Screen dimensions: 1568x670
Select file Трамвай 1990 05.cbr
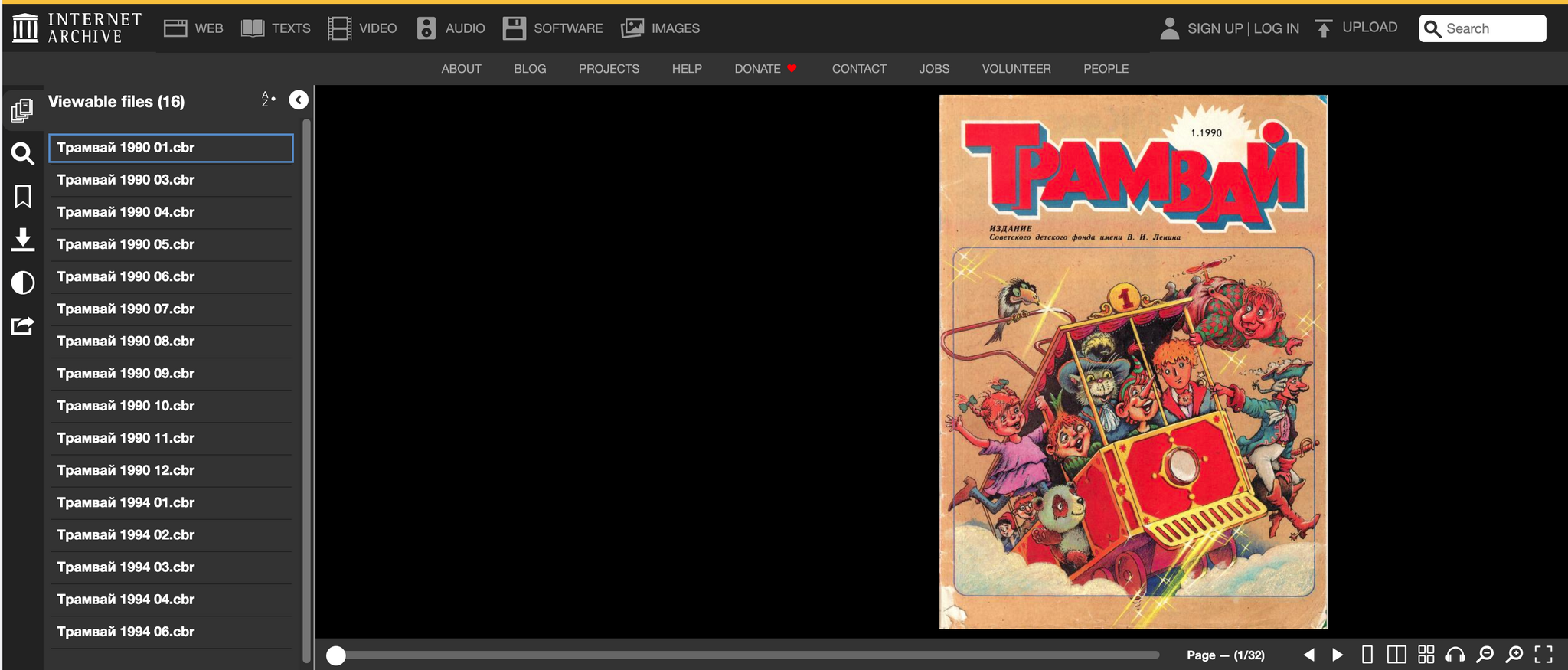(x=171, y=244)
